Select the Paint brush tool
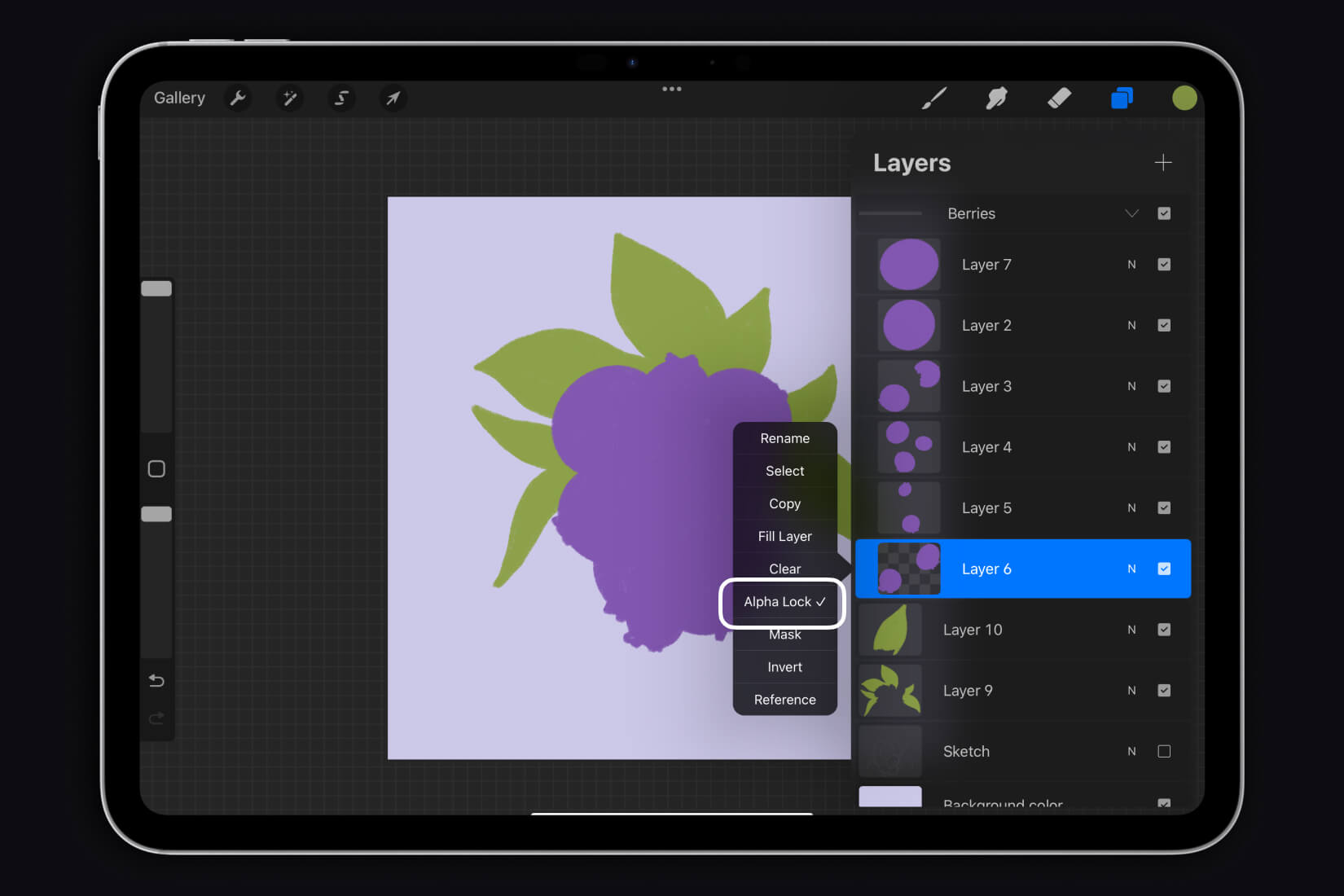 [x=934, y=99]
